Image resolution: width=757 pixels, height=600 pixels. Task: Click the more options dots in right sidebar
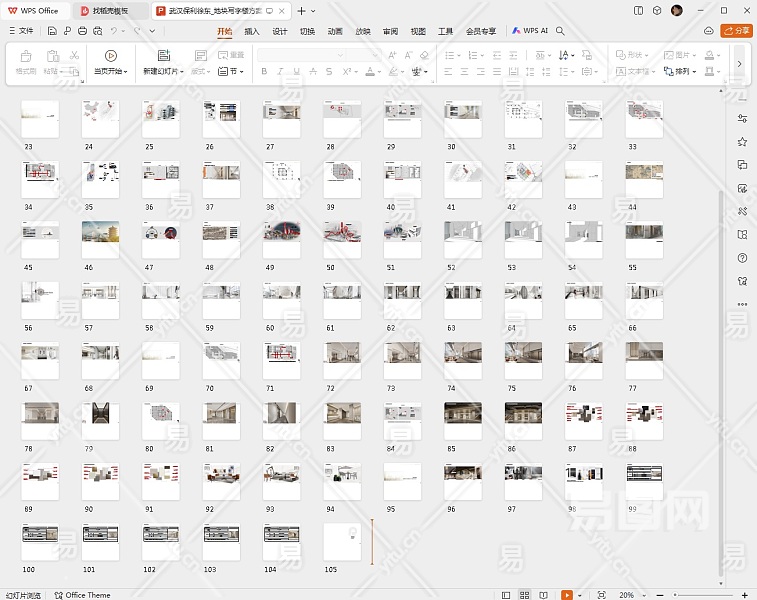point(742,304)
